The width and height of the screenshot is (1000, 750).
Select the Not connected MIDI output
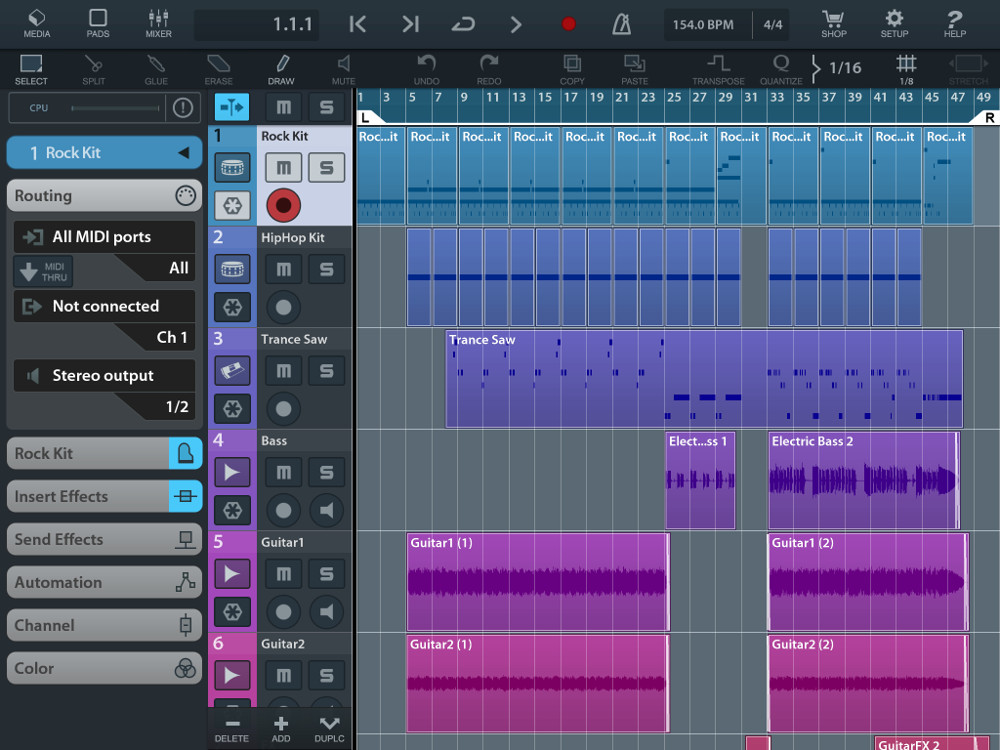[104, 306]
